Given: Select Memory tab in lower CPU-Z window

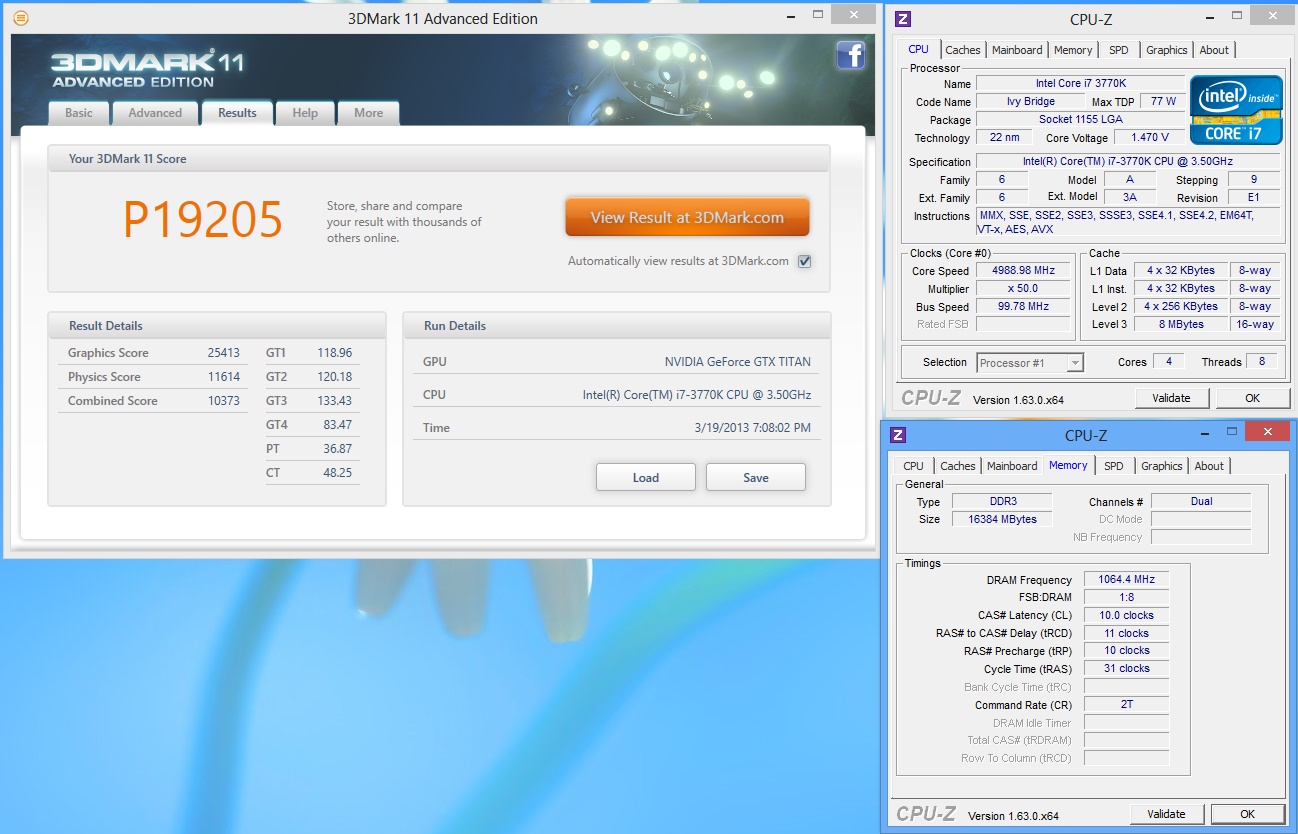Looking at the screenshot, I should [1068, 465].
